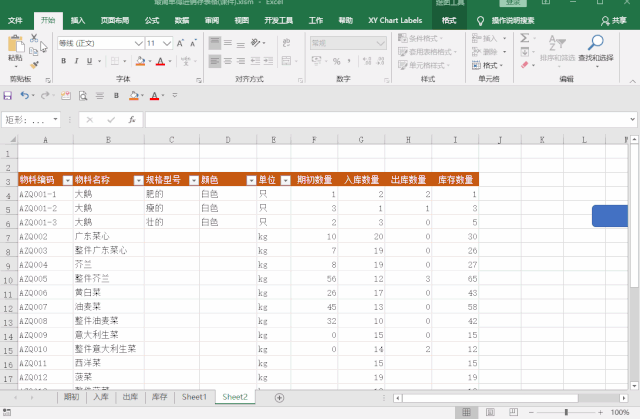Open the 数据 ribbon tab
The width and height of the screenshot is (640, 419).
coord(183,20)
